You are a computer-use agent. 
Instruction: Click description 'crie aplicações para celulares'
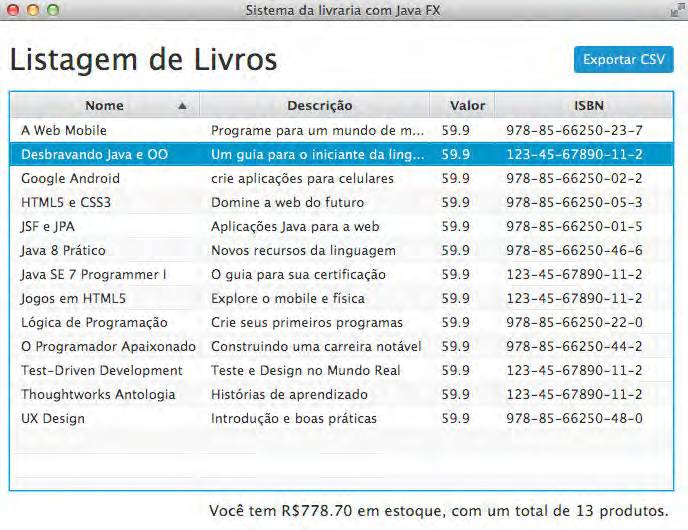click(x=302, y=178)
